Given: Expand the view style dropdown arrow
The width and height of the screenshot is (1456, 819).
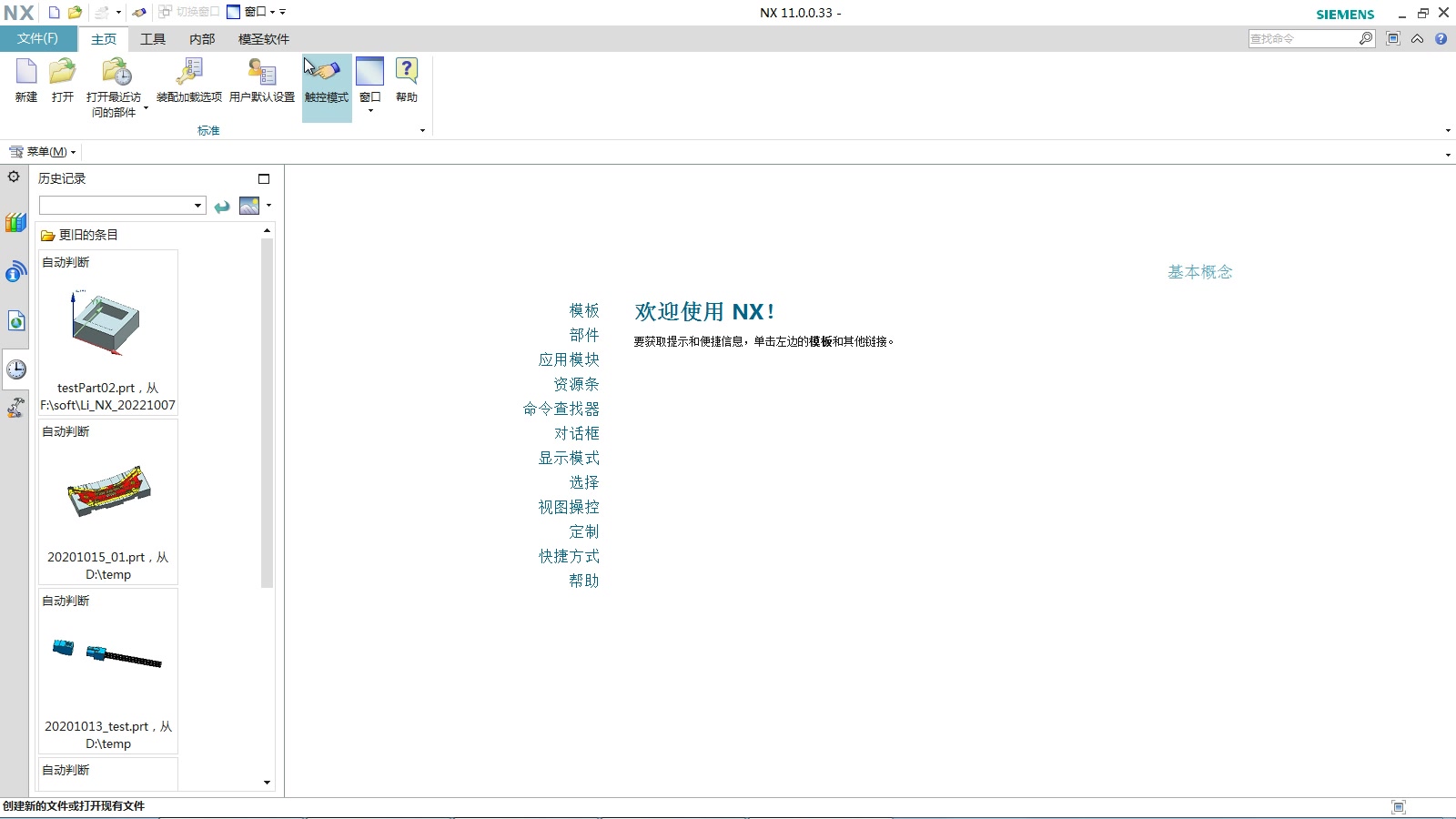Looking at the screenshot, I should coord(268,206).
